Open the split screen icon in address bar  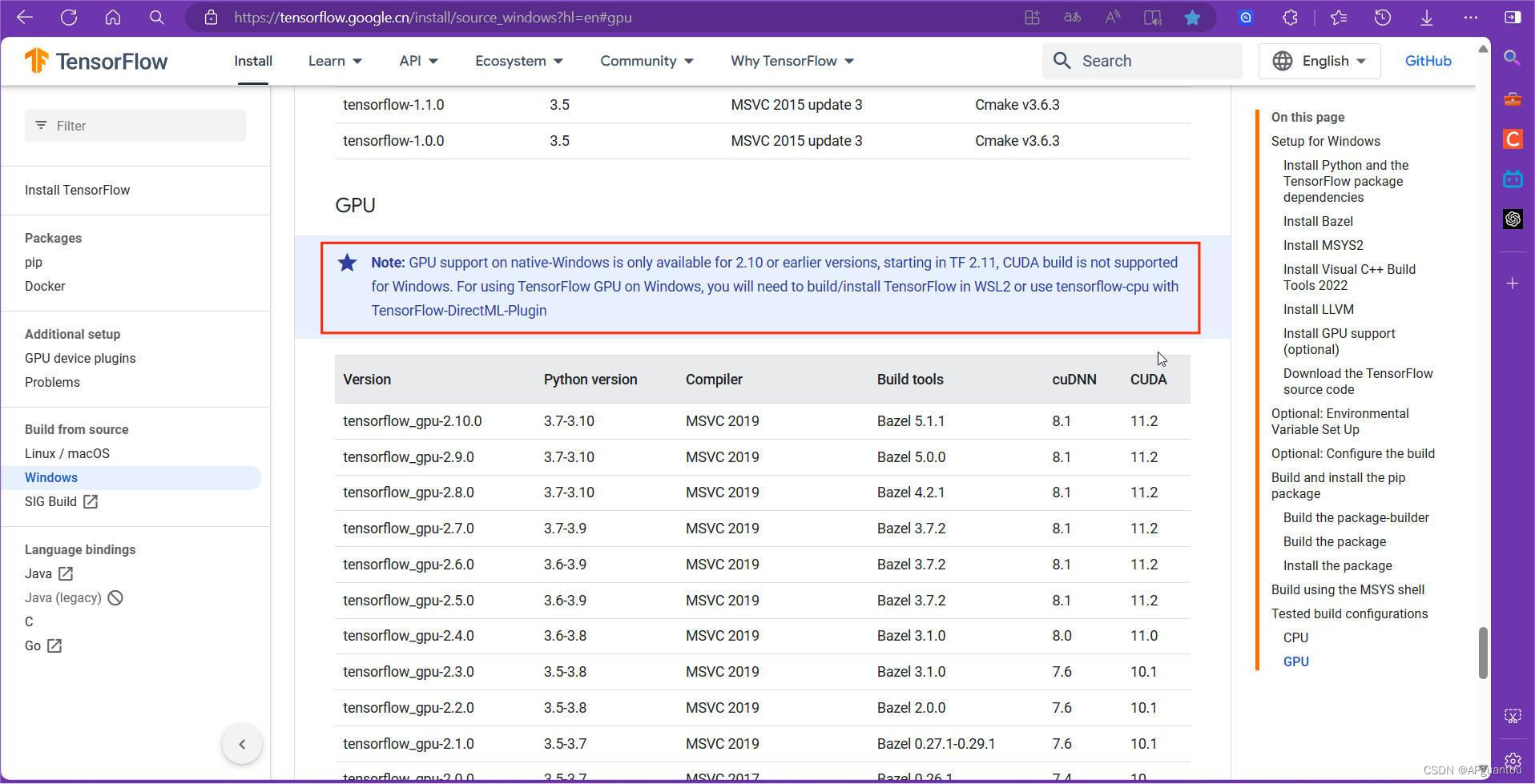(1032, 17)
